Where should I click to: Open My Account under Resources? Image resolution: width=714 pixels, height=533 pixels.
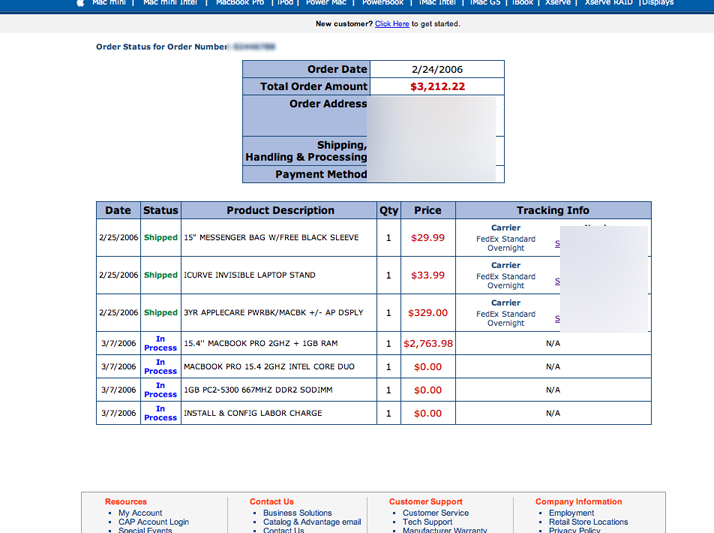coord(140,513)
